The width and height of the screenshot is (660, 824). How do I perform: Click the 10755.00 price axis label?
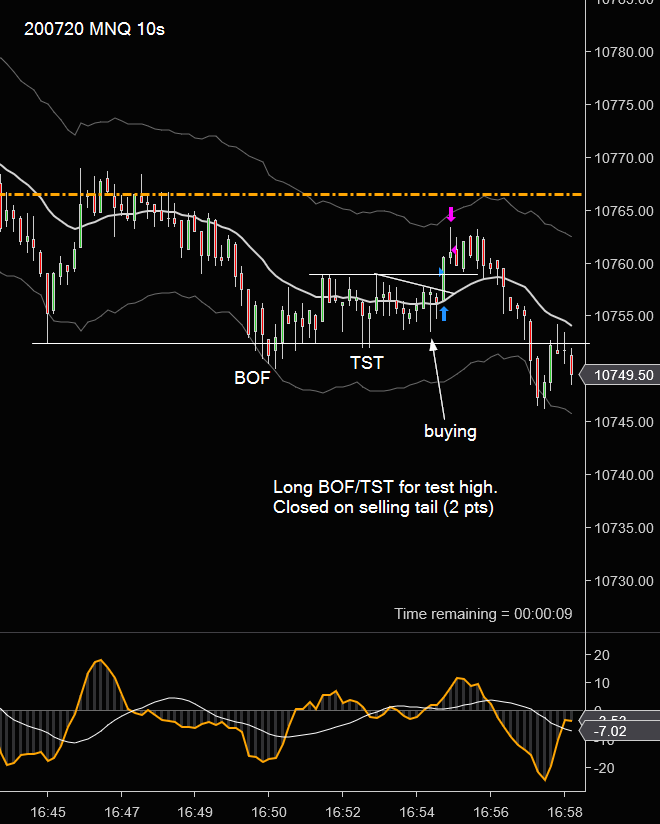click(x=623, y=316)
